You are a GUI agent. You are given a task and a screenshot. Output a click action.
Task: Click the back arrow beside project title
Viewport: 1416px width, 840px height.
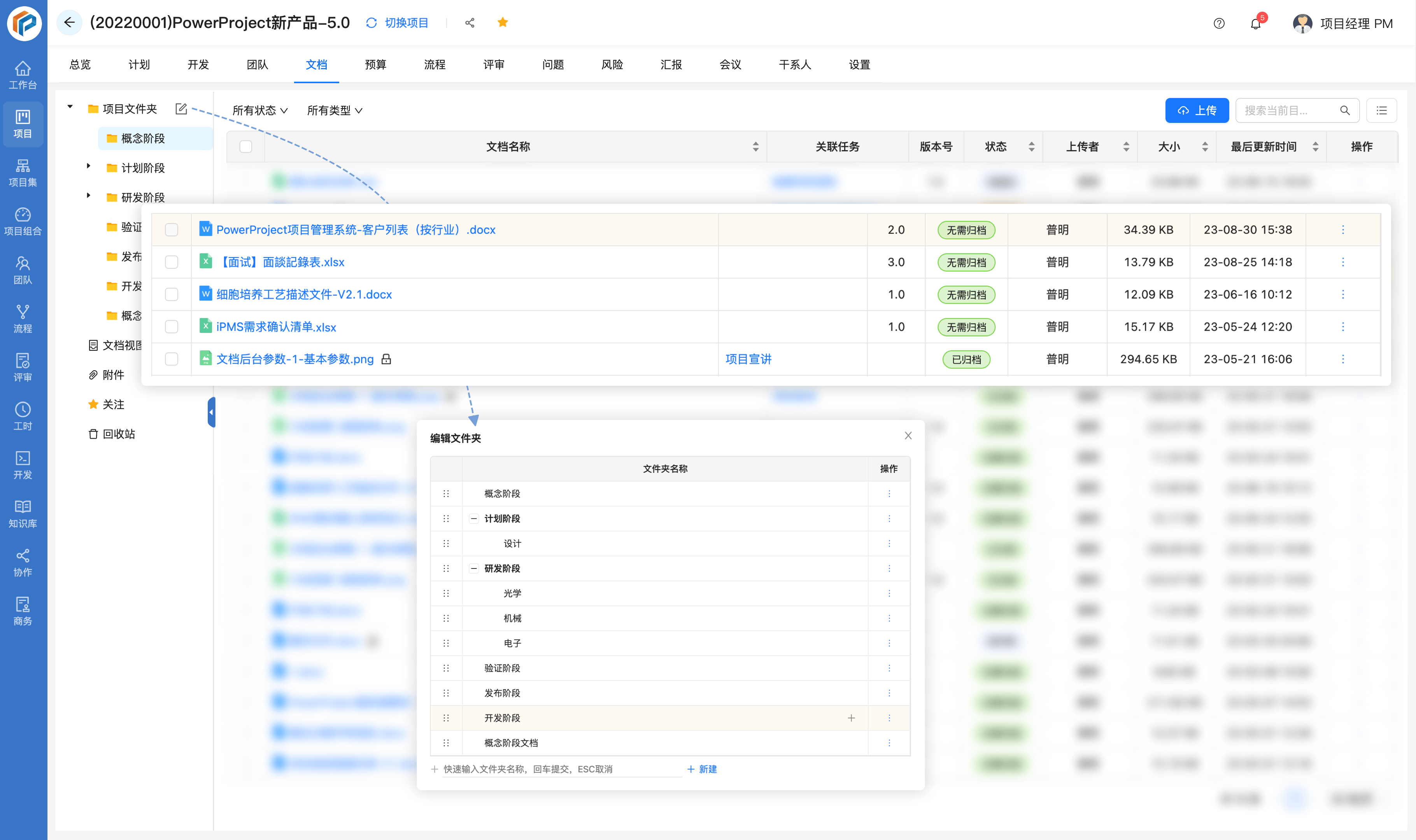point(69,23)
